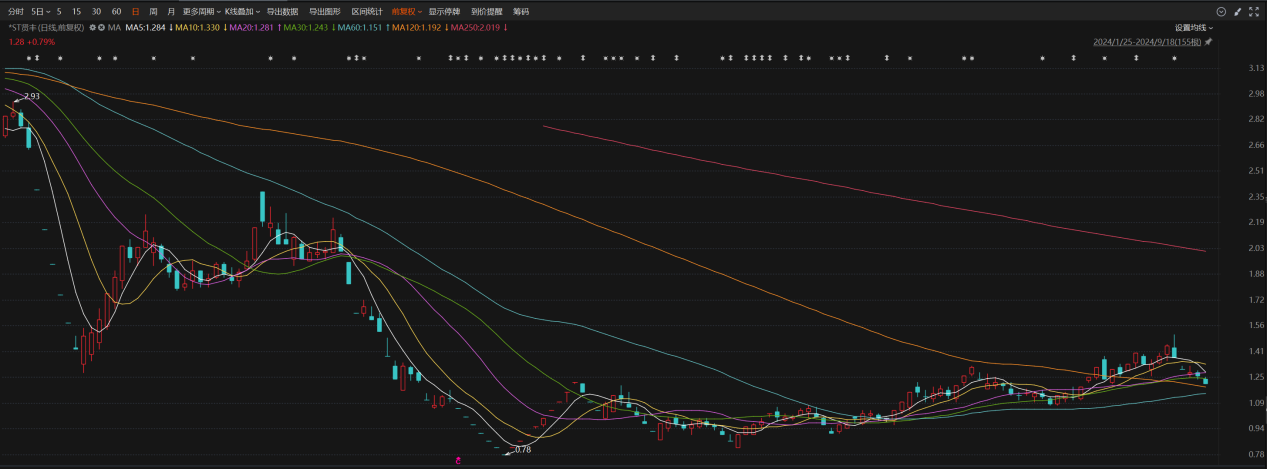Open 前复权 adjustment dropdown
The width and height of the screenshot is (1267, 469).
[x=407, y=12]
